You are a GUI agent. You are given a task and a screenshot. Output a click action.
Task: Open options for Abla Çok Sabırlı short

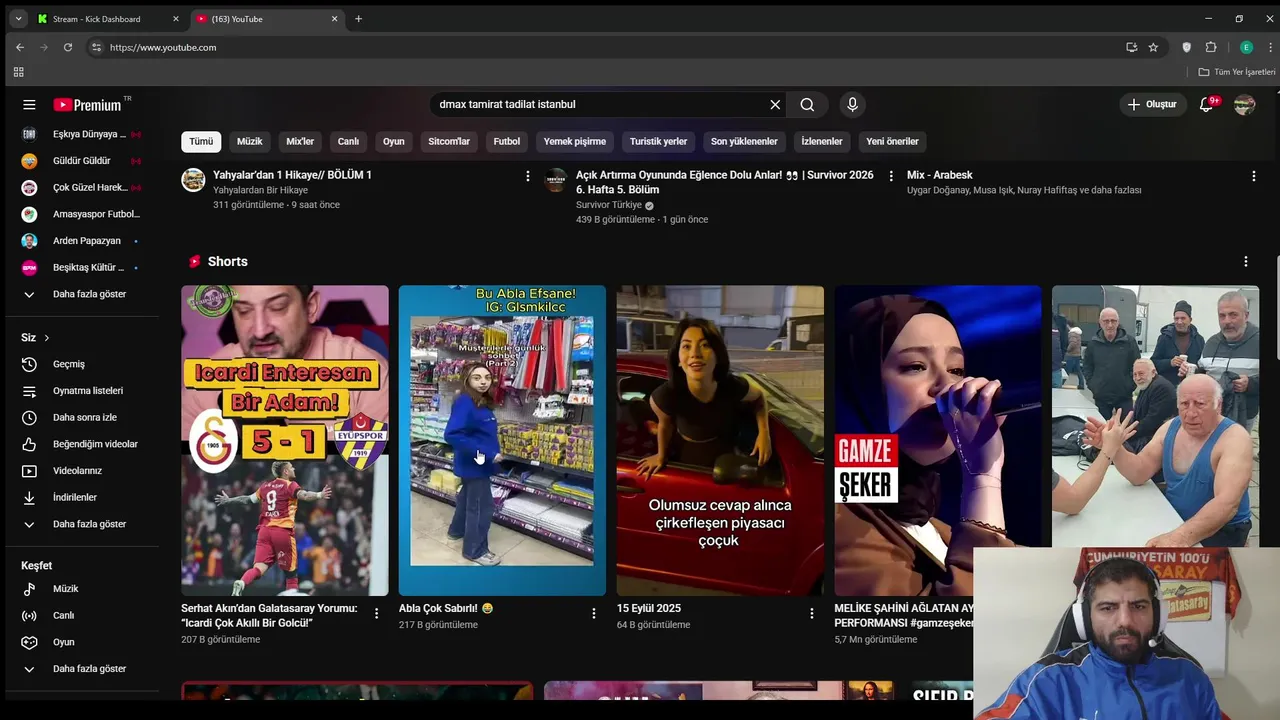(x=593, y=613)
